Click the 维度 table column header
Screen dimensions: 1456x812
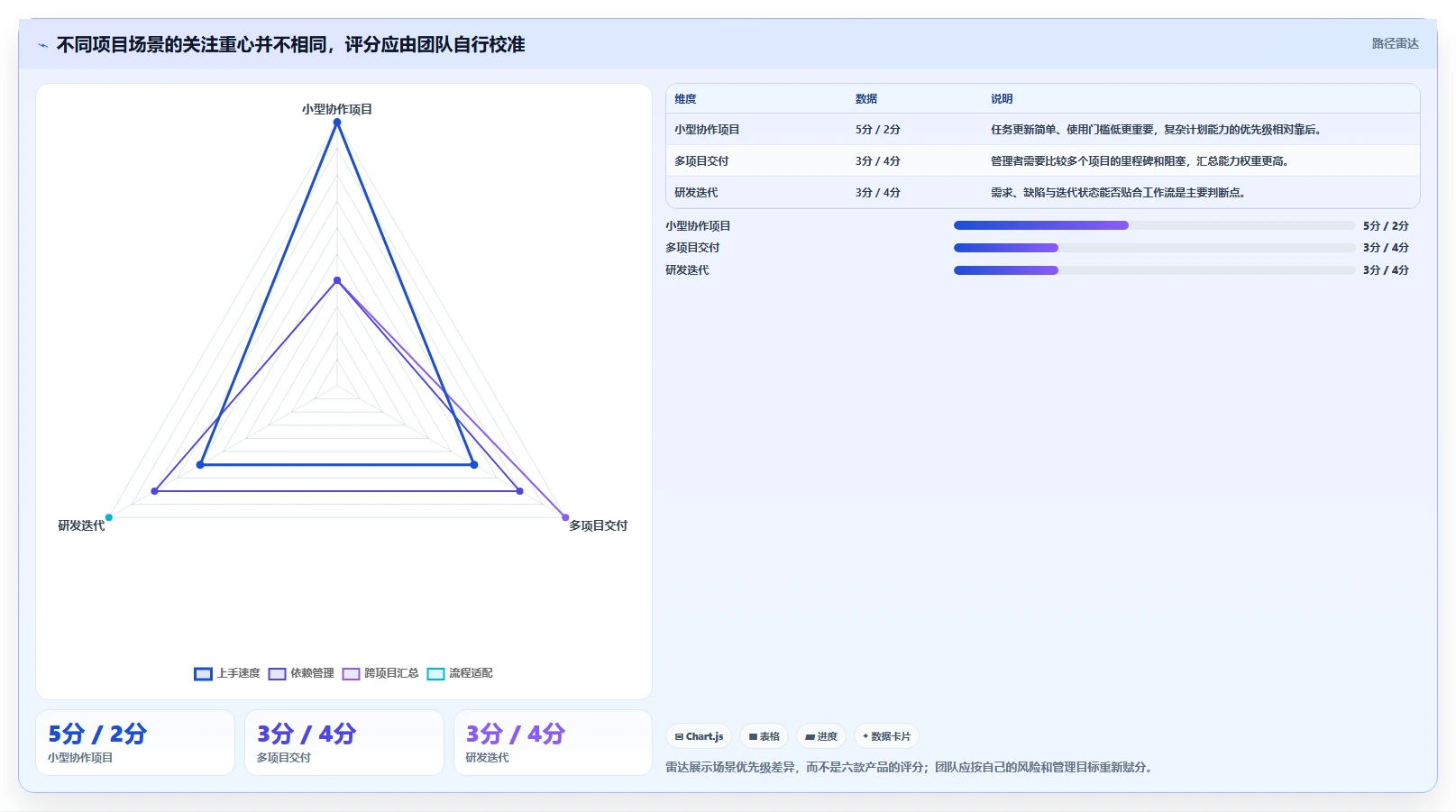point(685,99)
